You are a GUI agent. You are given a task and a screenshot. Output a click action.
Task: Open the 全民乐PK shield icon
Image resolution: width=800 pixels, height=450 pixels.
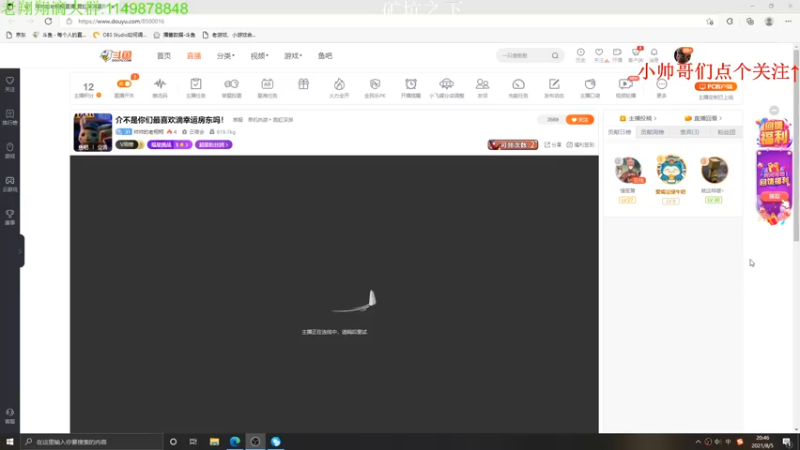pos(375,84)
